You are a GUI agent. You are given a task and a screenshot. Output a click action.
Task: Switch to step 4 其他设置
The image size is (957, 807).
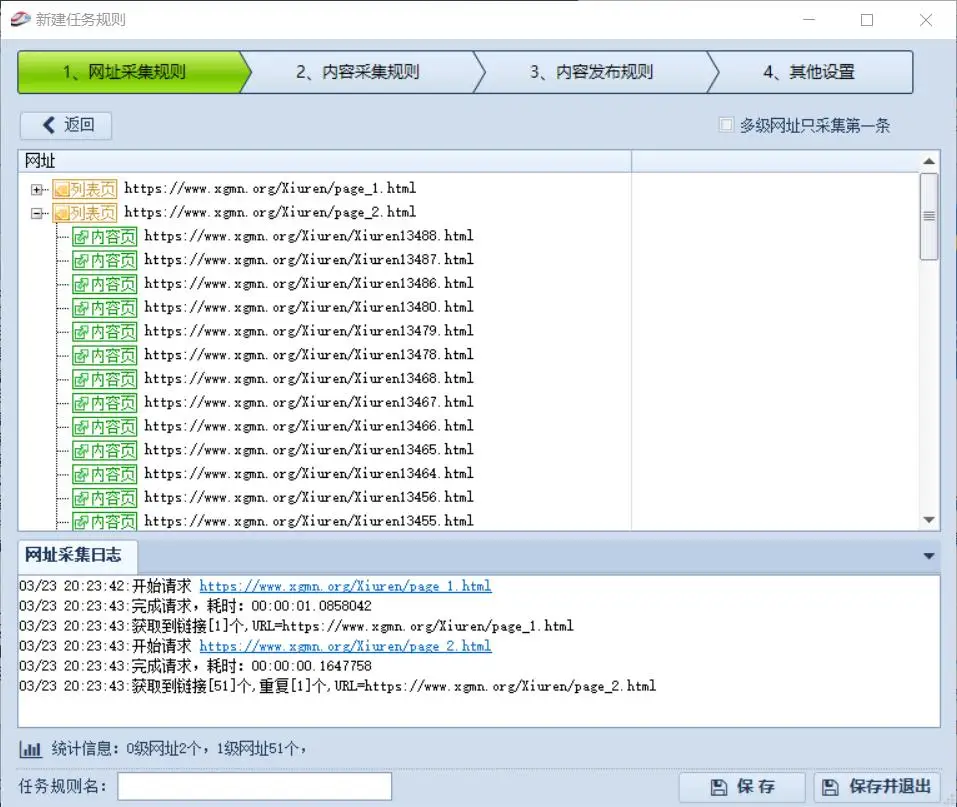[x=810, y=72]
